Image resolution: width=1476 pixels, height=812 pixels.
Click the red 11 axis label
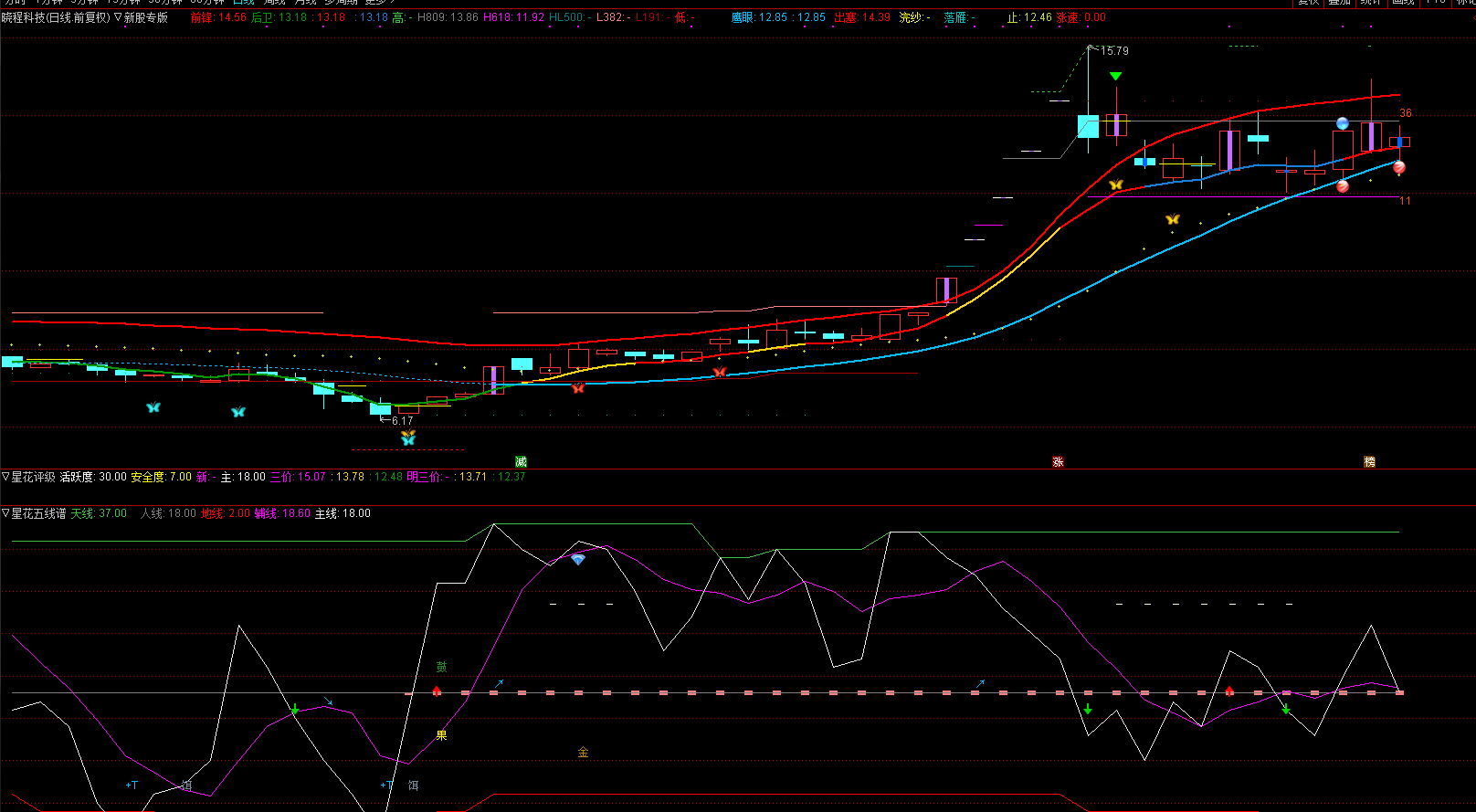(x=1405, y=201)
